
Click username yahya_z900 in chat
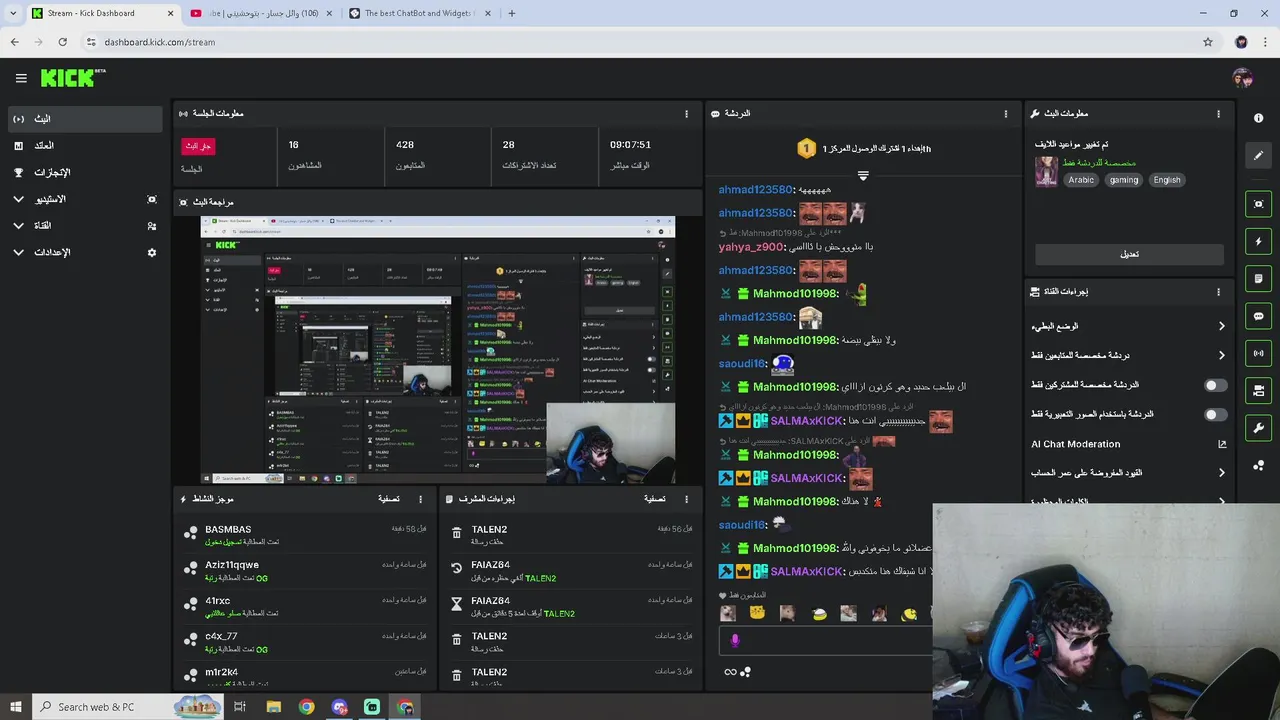(751, 247)
